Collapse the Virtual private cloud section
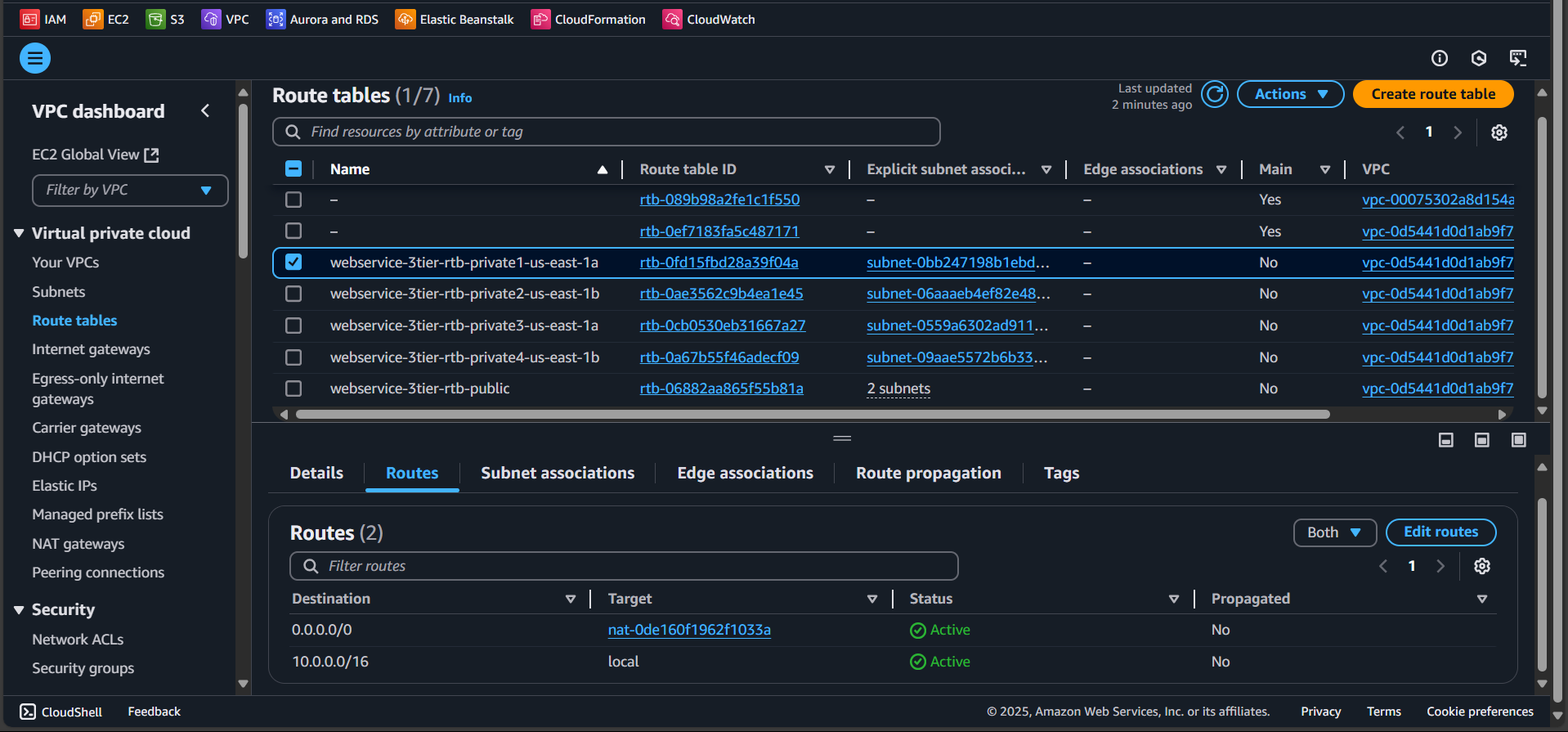 (19, 233)
